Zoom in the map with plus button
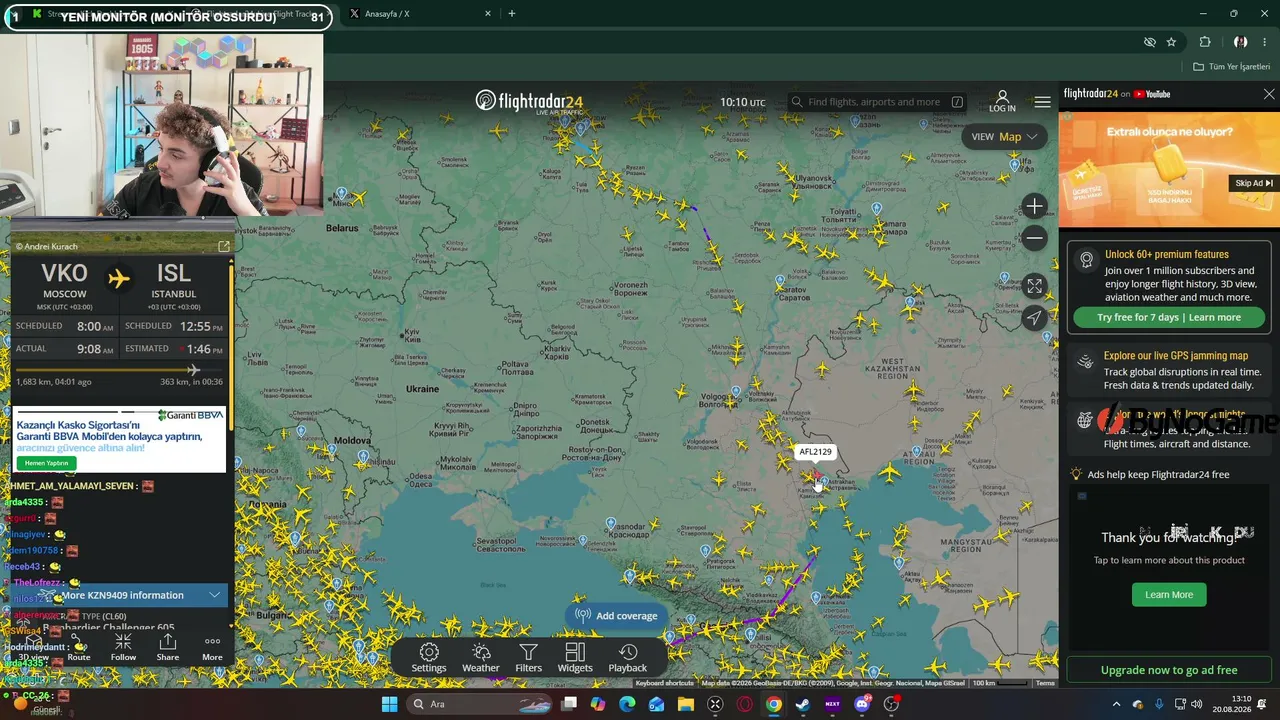Screen dimensions: 1280x720 (1034, 207)
